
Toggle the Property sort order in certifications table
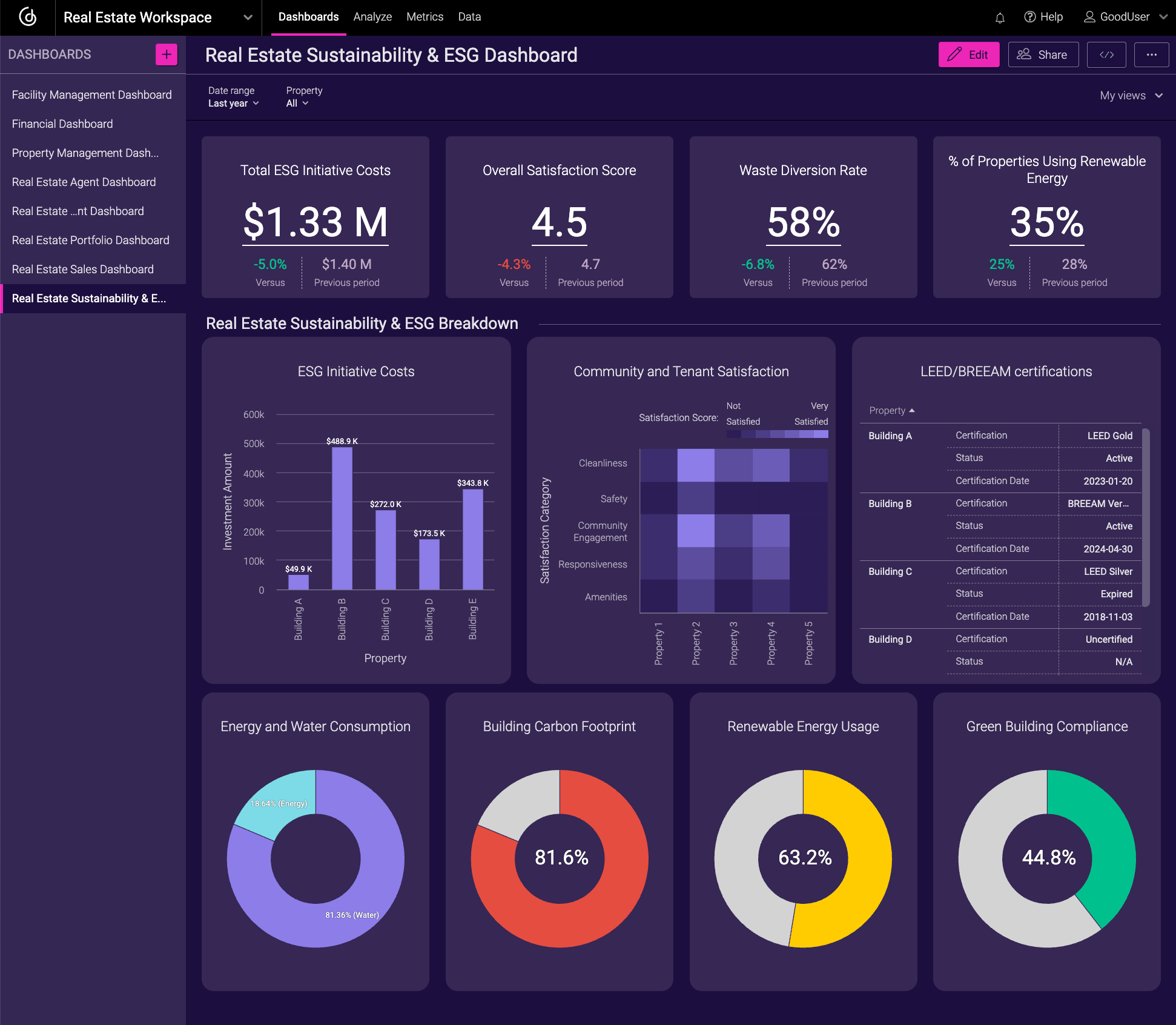coord(891,410)
